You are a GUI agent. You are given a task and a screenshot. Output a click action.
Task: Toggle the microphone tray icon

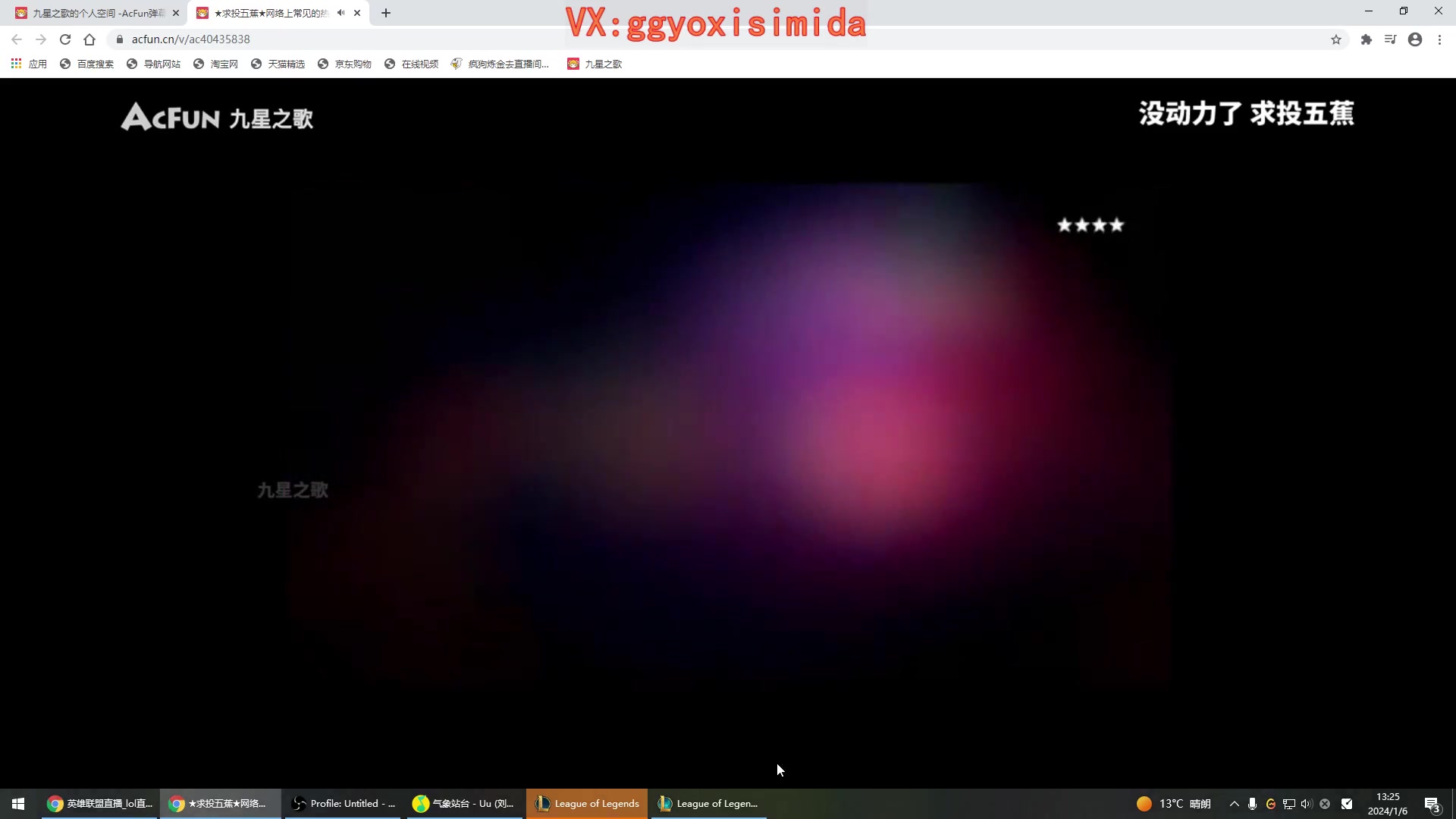pos(1252,804)
